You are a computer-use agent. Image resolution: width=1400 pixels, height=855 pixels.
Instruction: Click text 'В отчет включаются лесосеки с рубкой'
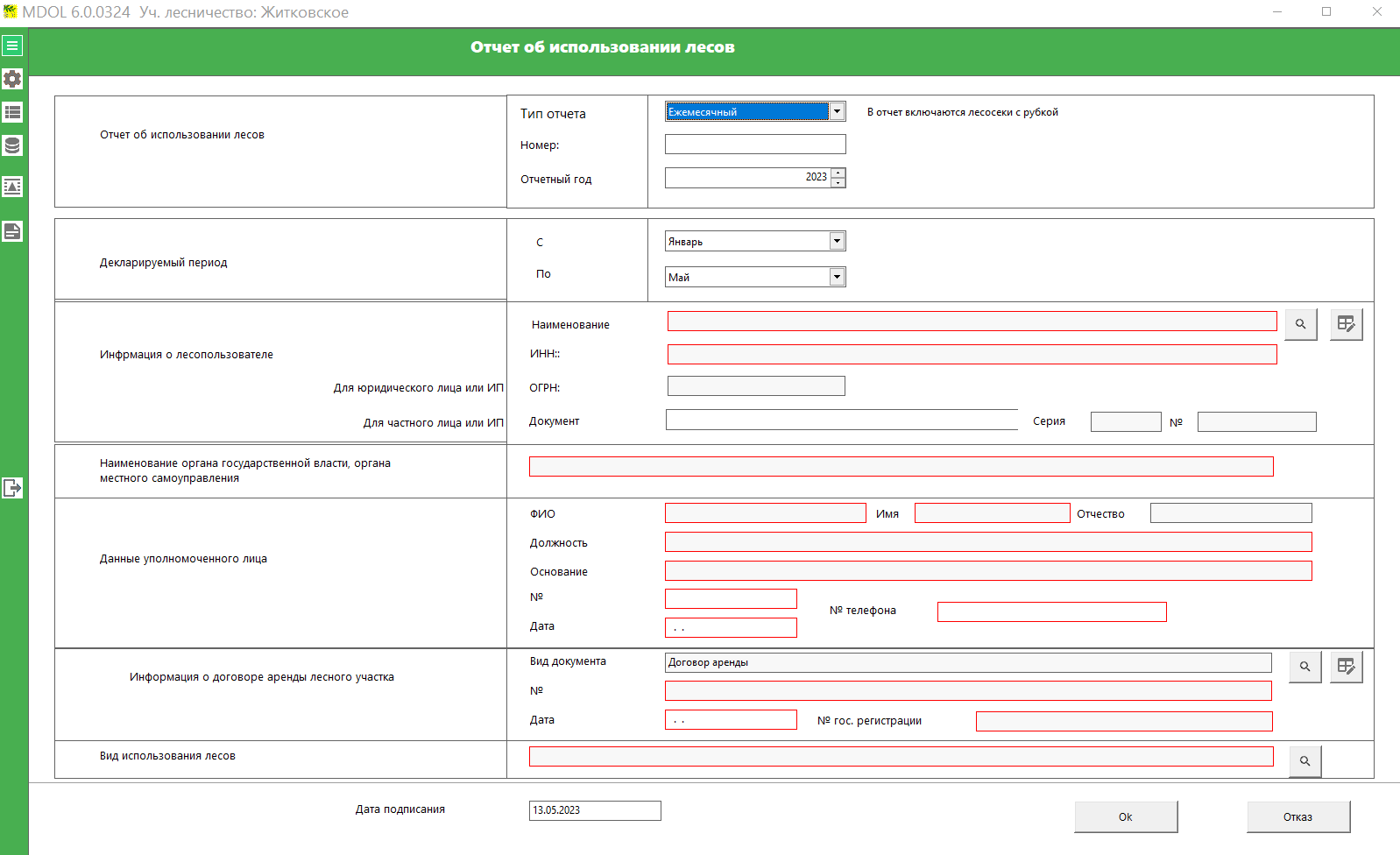click(963, 112)
